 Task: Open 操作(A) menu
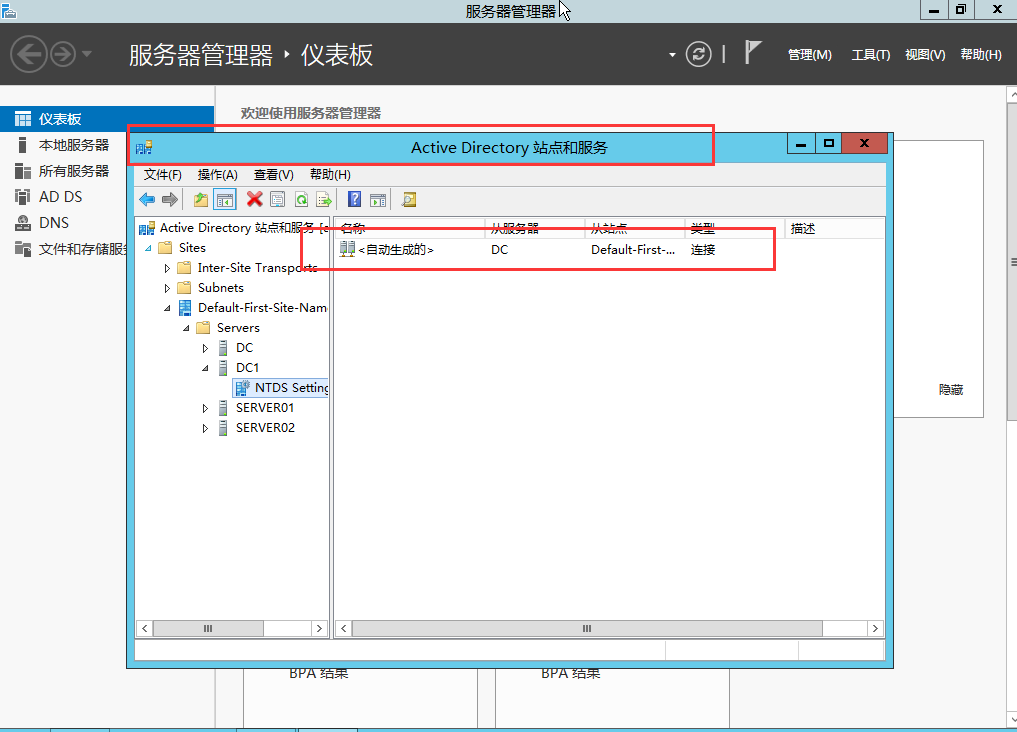[x=218, y=175]
